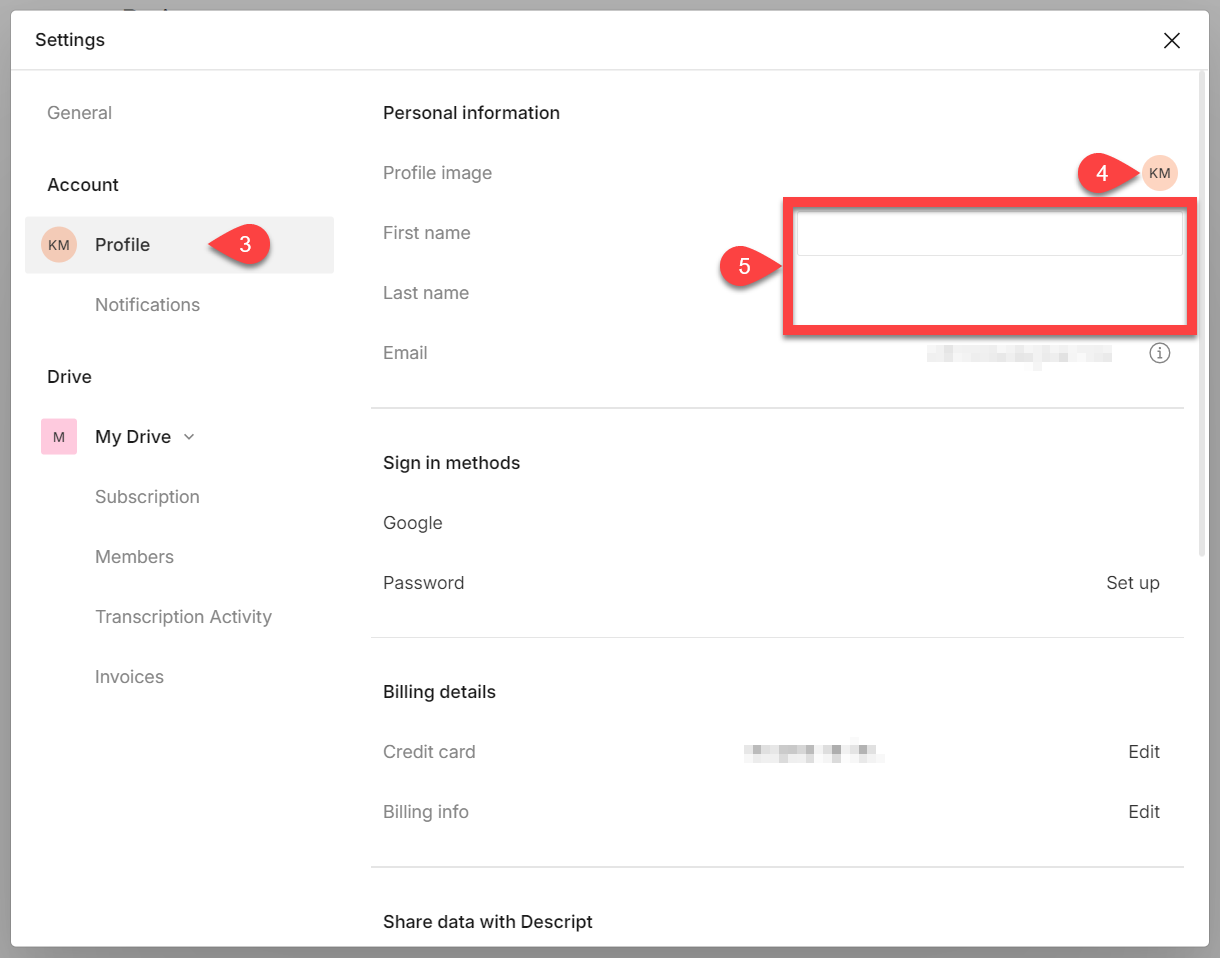Expand the My Drive dropdown chevron
The height and width of the screenshot is (958, 1220).
[x=190, y=437]
